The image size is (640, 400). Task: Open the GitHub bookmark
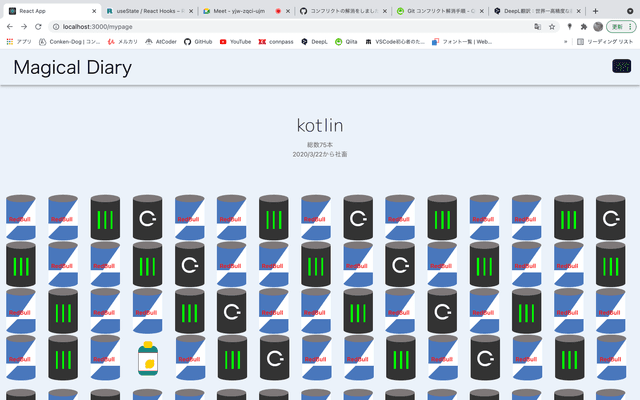tap(198, 42)
